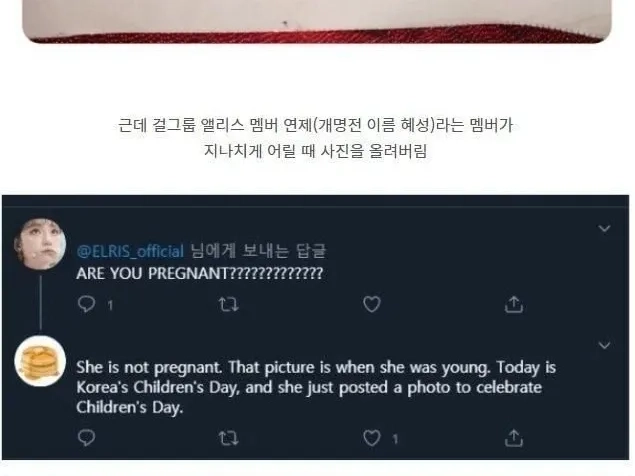
Task: Like the Children's Day explanation tweet
Action: (372, 438)
